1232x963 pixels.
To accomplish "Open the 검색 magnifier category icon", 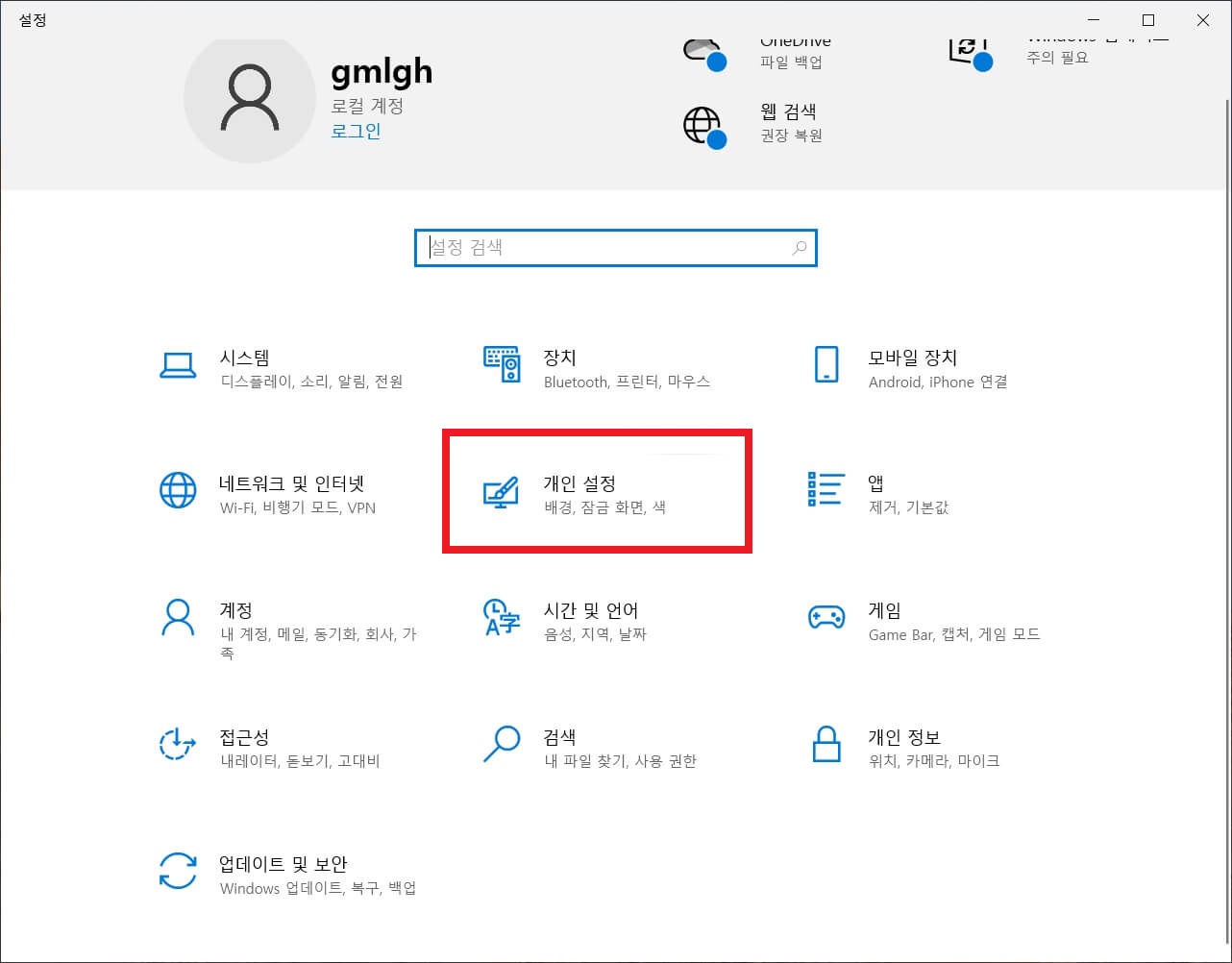I will (502, 745).
